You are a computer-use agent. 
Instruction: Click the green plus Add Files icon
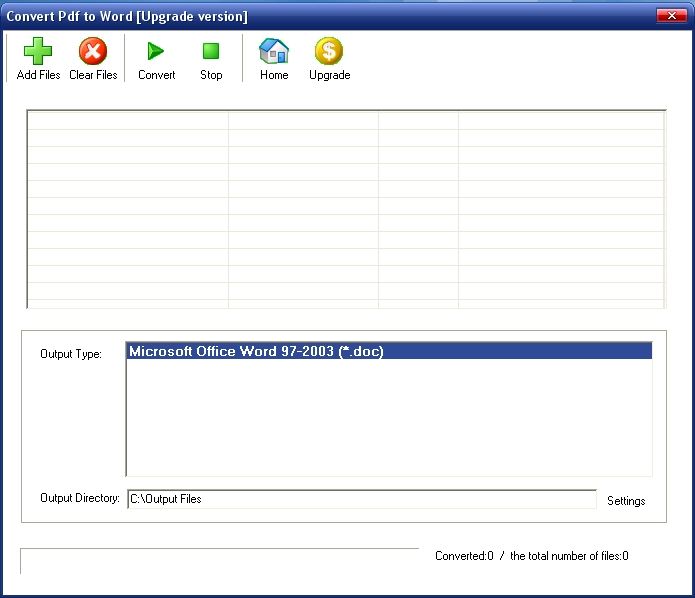pos(38,51)
